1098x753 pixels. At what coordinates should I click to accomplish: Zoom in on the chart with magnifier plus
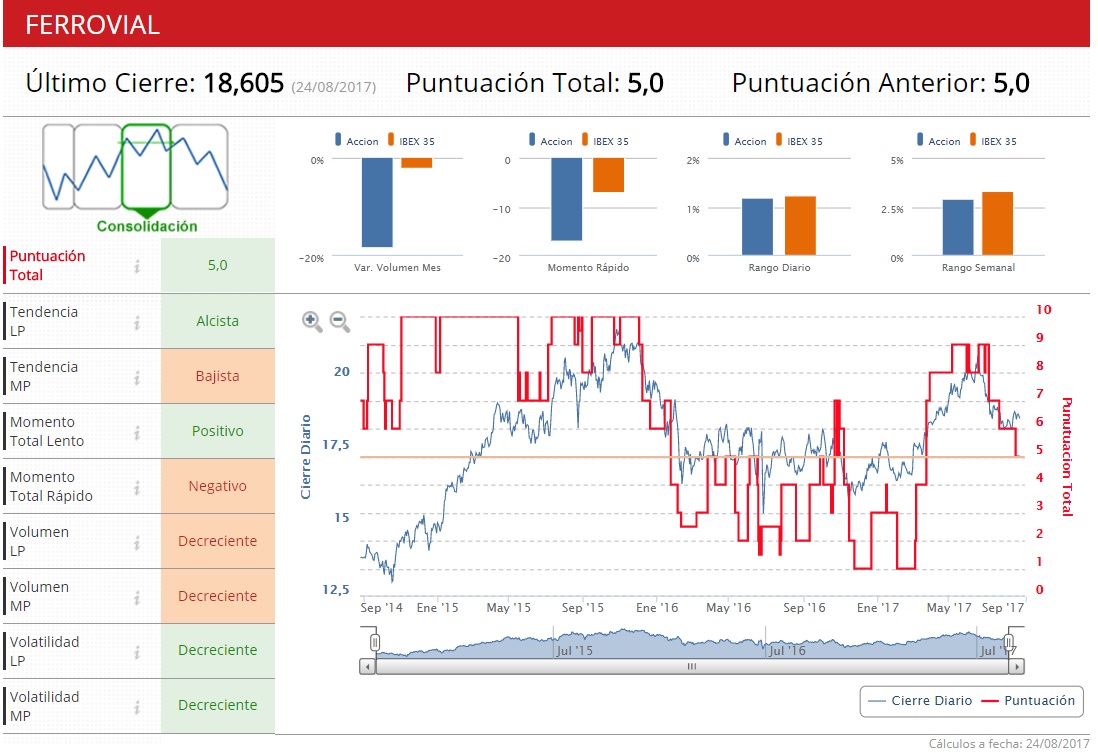[312, 322]
